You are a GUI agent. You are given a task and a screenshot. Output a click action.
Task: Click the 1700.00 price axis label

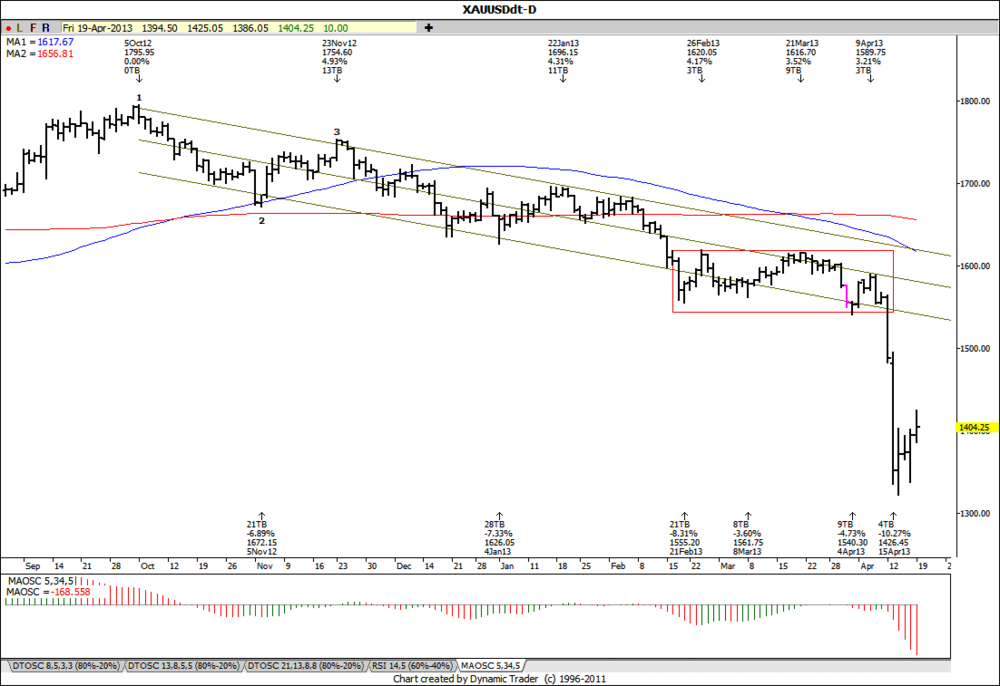(x=975, y=184)
